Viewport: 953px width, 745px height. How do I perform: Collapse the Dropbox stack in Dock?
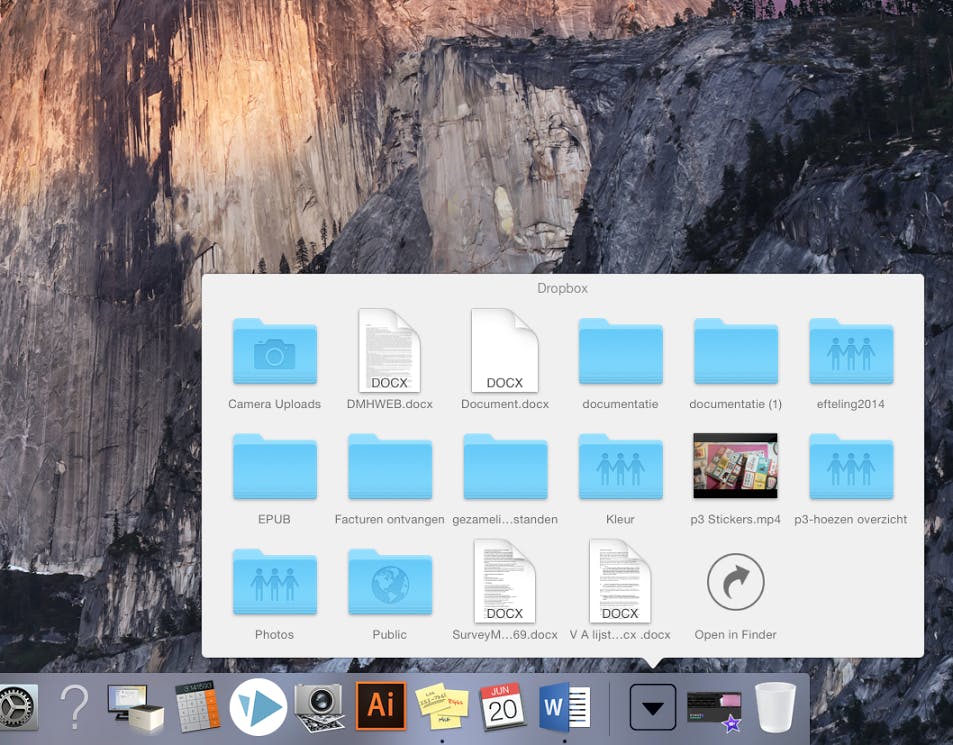click(x=653, y=707)
